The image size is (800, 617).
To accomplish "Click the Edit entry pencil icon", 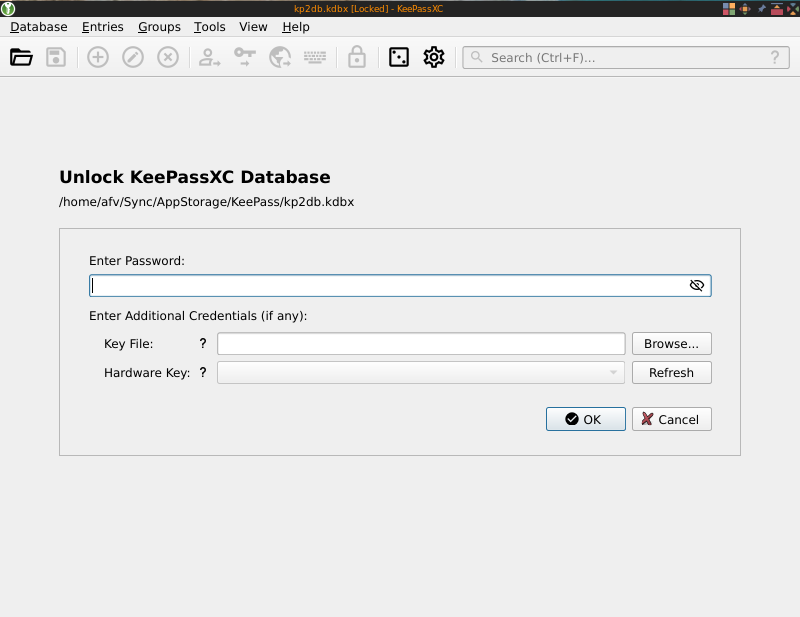I will (133, 57).
